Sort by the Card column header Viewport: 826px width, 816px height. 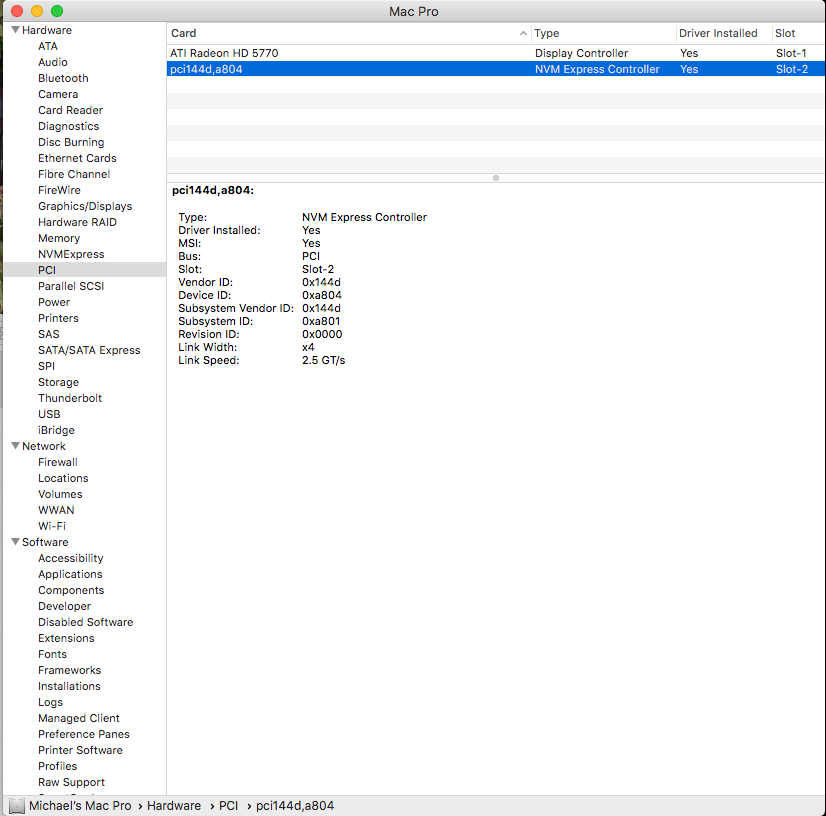point(349,33)
